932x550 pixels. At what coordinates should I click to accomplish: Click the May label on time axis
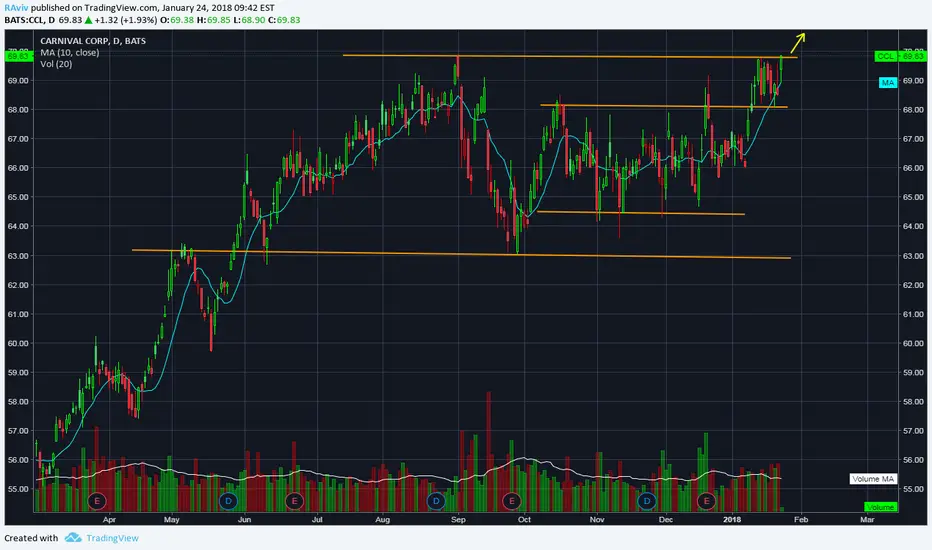coord(171,520)
